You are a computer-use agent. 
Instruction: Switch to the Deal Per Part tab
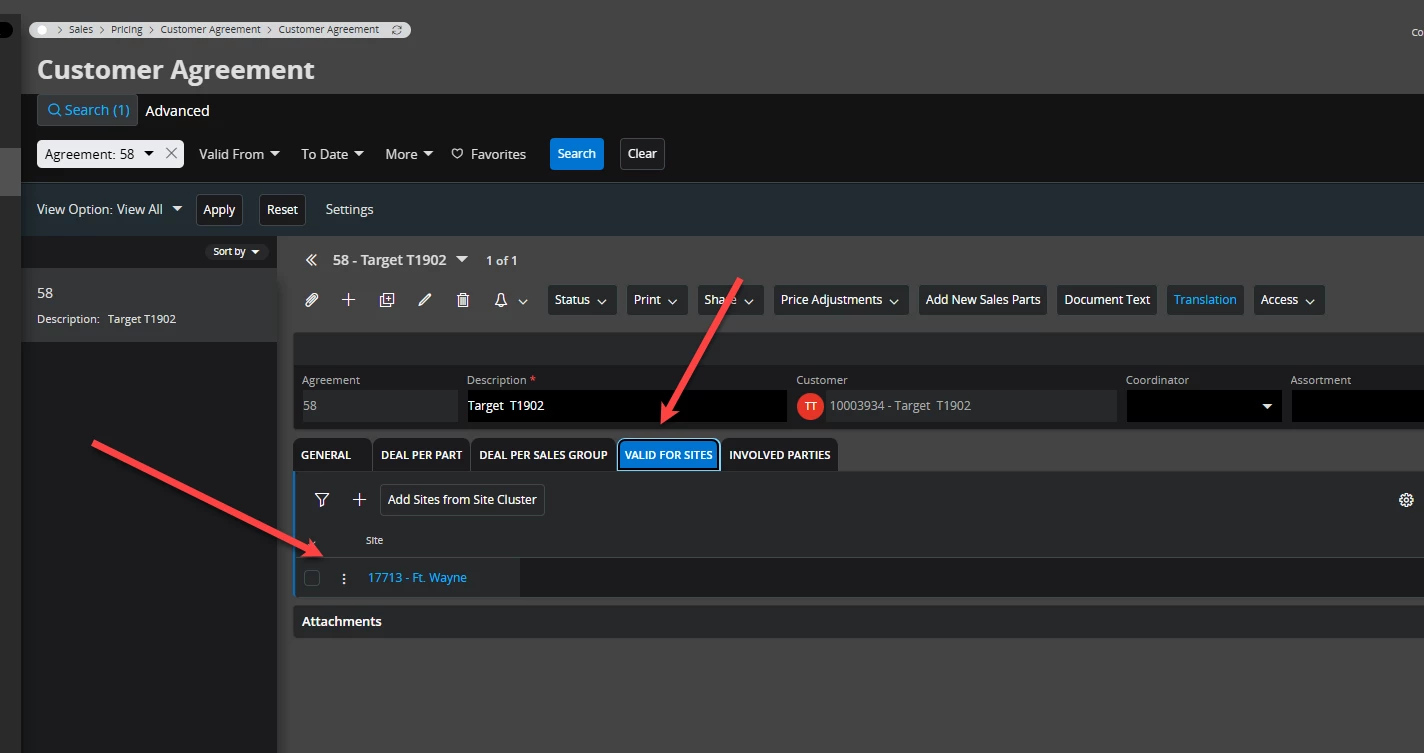[x=421, y=455]
